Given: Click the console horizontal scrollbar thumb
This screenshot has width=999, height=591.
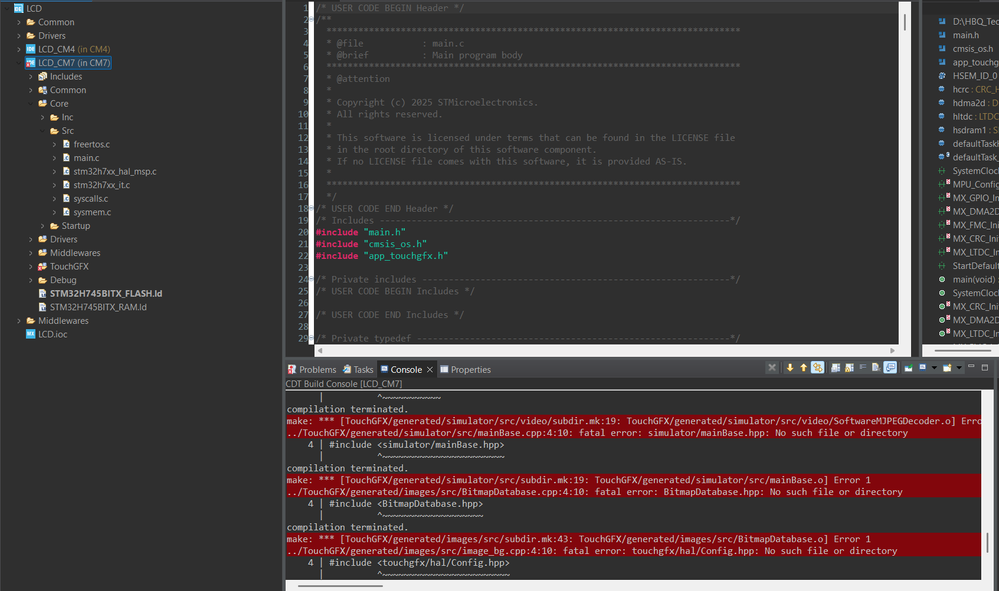Looking at the screenshot, I should tap(340, 586).
